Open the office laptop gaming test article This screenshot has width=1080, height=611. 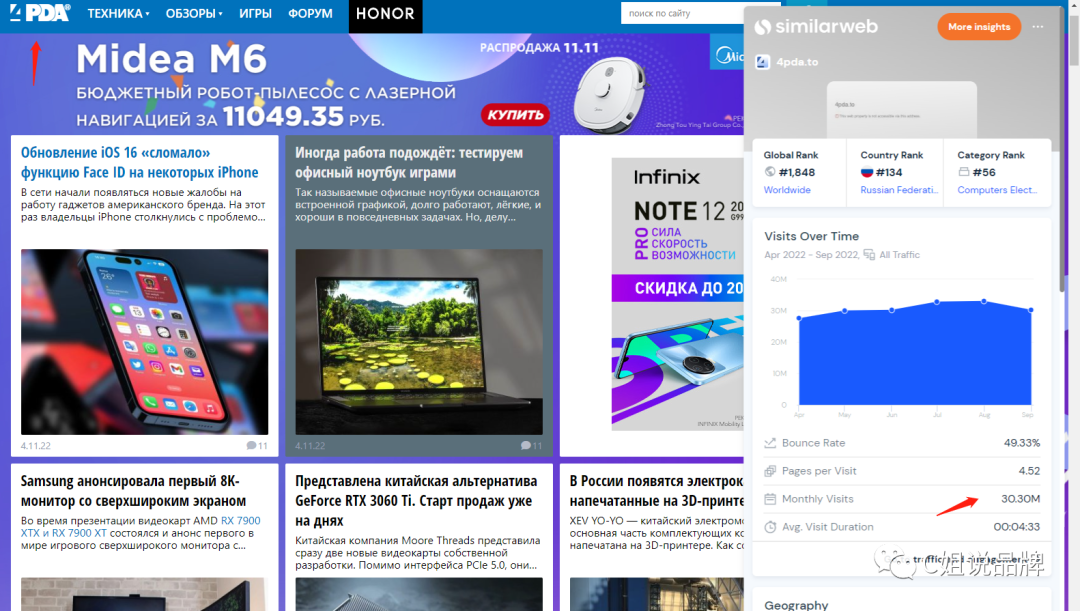tap(408, 162)
